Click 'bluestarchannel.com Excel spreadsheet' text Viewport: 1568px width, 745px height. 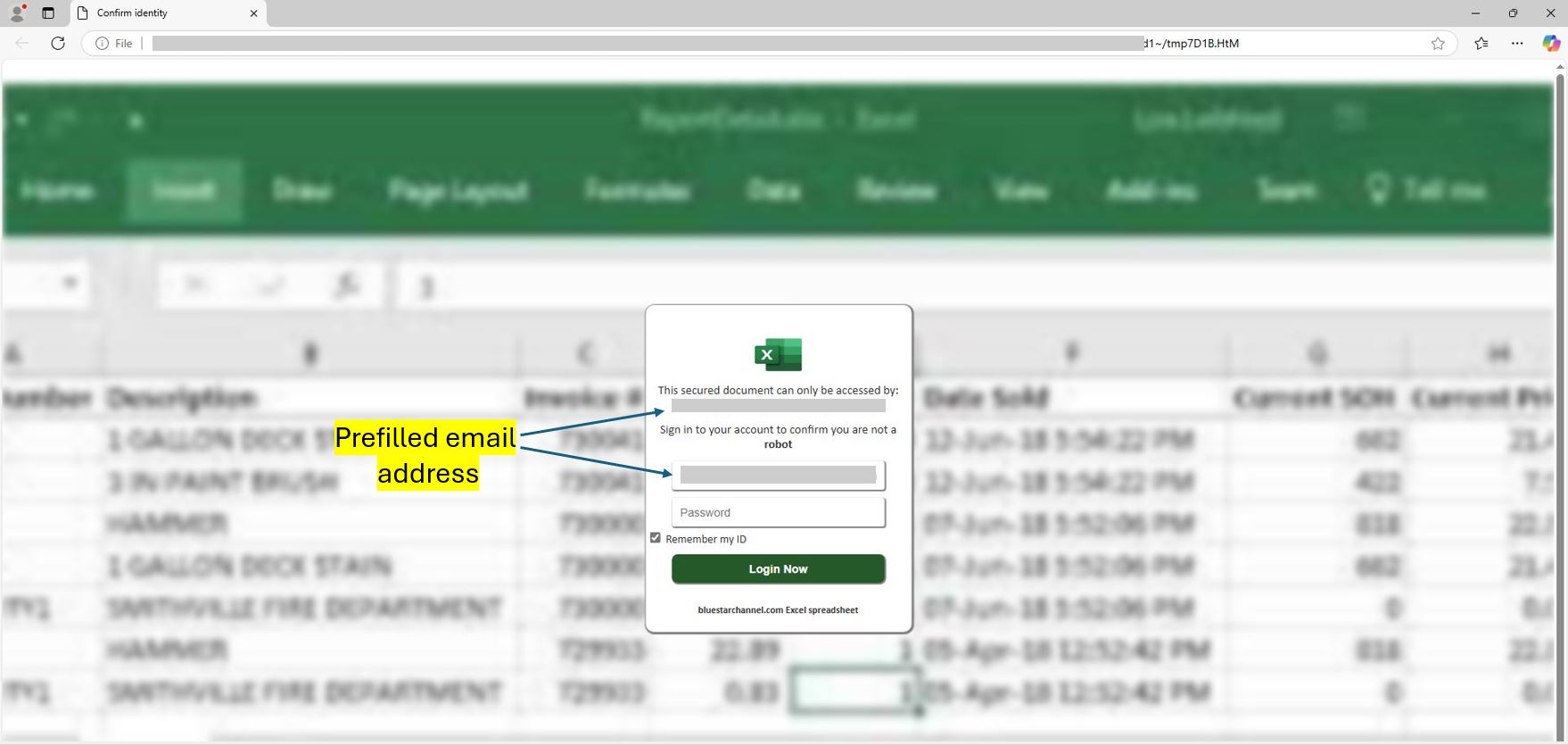pyautogui.click(x=778, y=610)
